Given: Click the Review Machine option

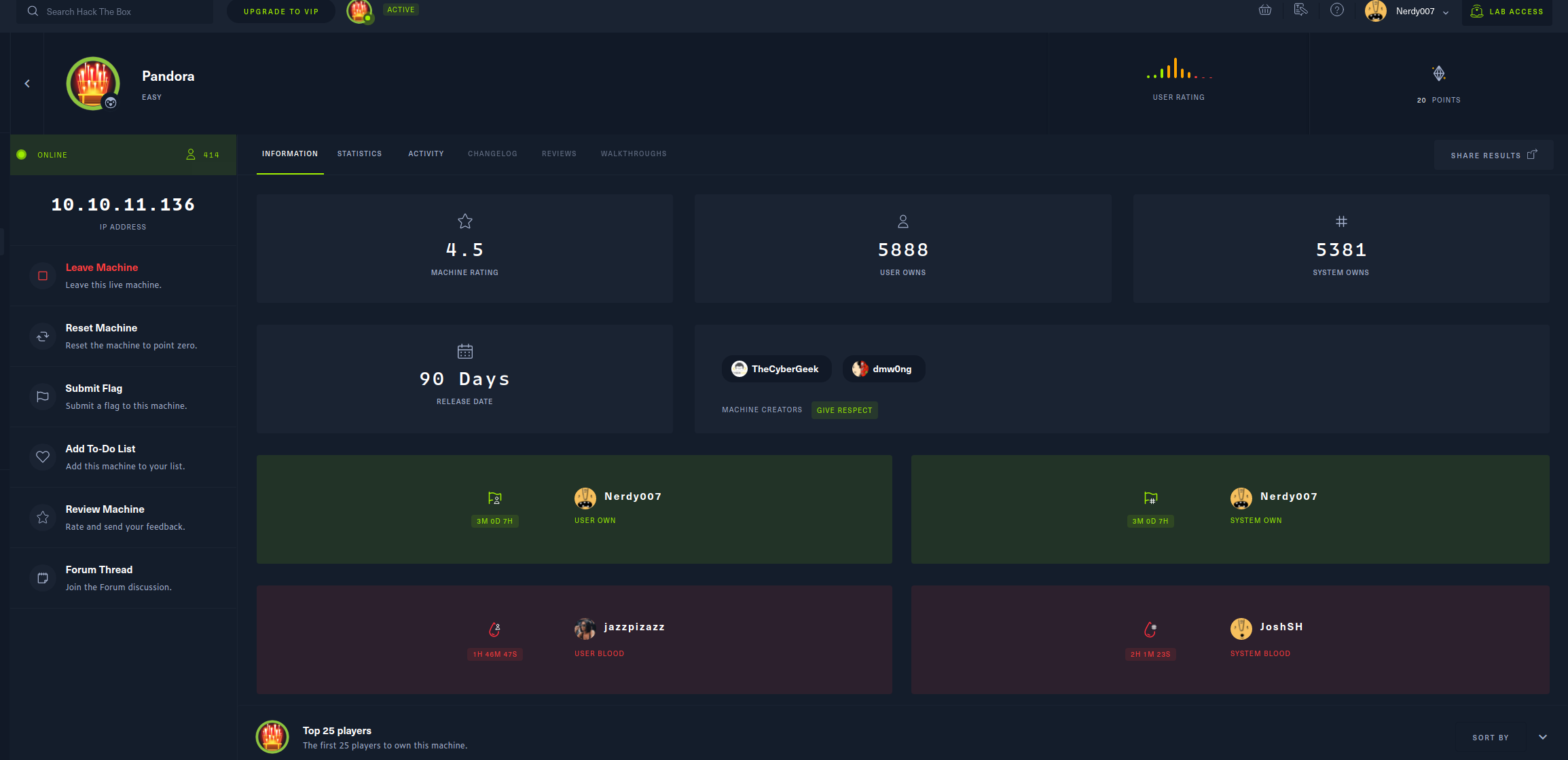Looking at the screenshot, I should pyautogui.click(x=124, y=518).
